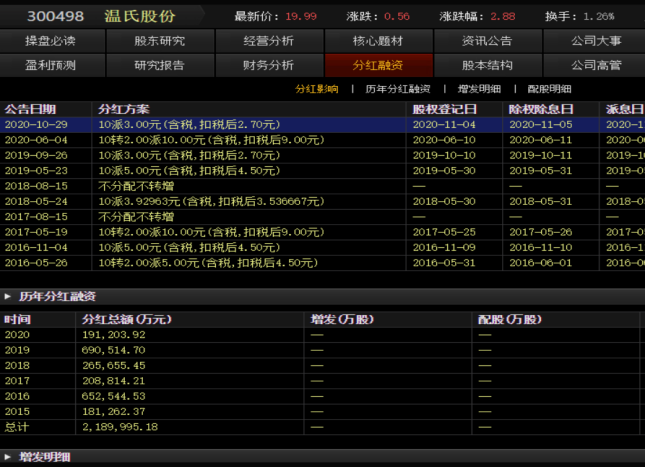This screenshot has height=468, width=646.
Task: Open the 核心题材 tab
Action: tap(378, 41)
